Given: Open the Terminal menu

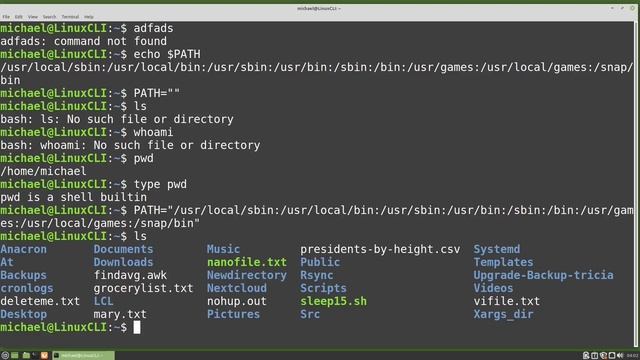Looking at the screenshot, I should [70, 17].
